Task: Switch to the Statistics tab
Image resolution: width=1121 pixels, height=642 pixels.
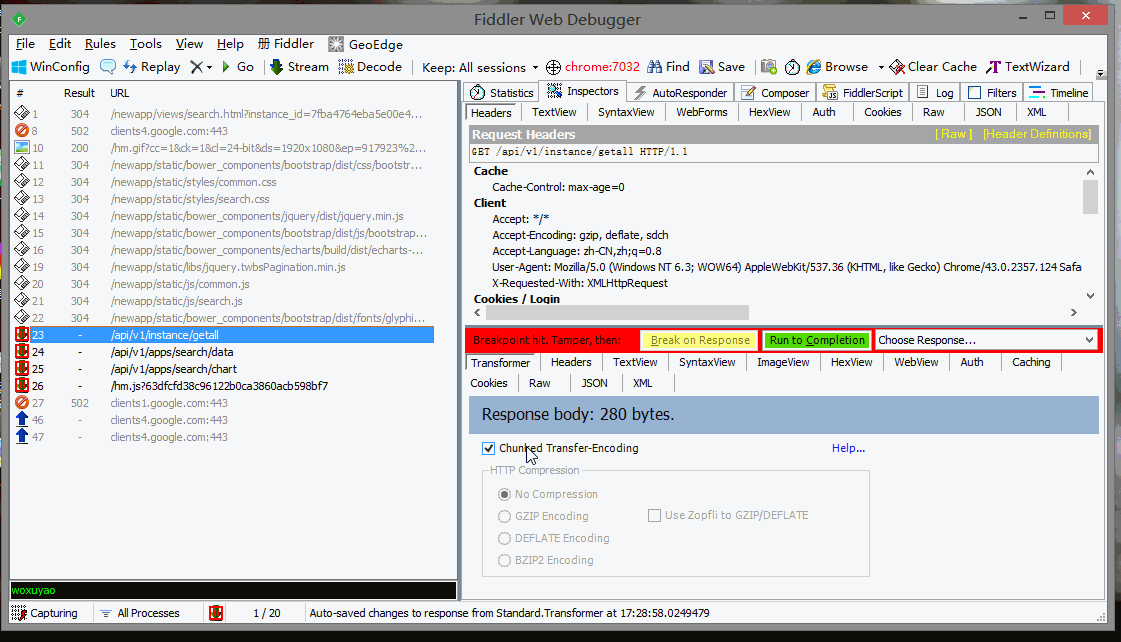Action: 502,93
